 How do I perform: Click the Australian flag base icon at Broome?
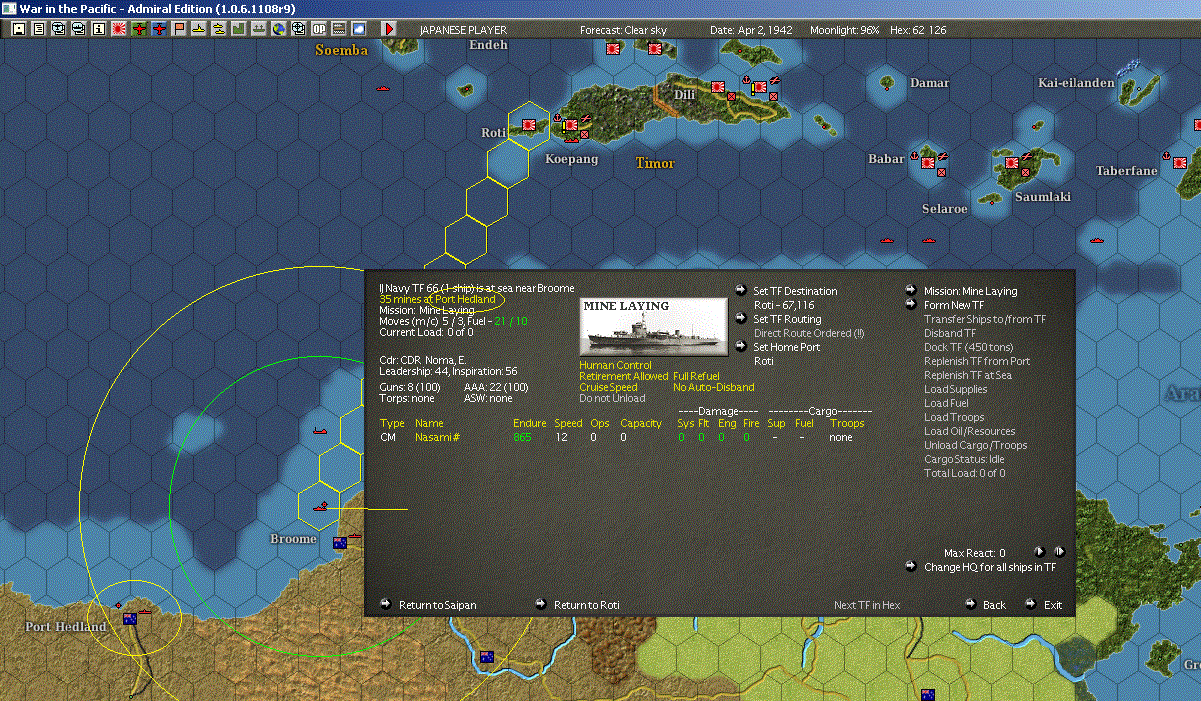(339, 543)
